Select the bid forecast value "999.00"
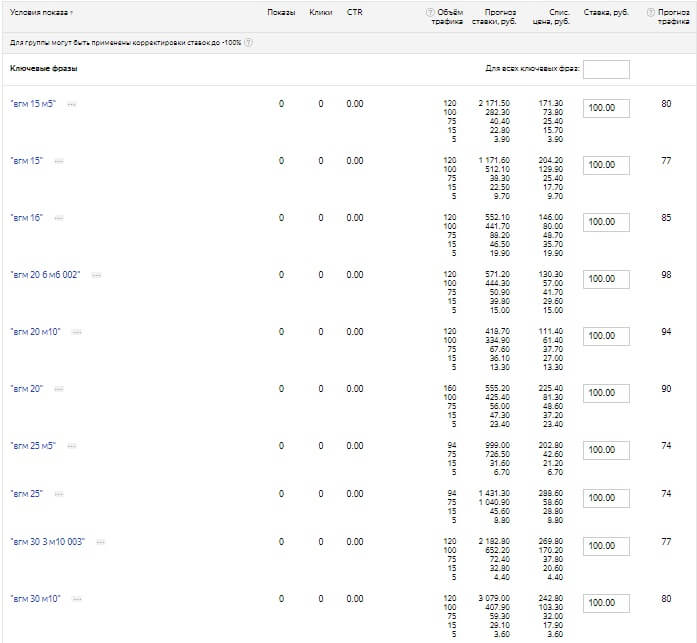 tap(497, 445)
